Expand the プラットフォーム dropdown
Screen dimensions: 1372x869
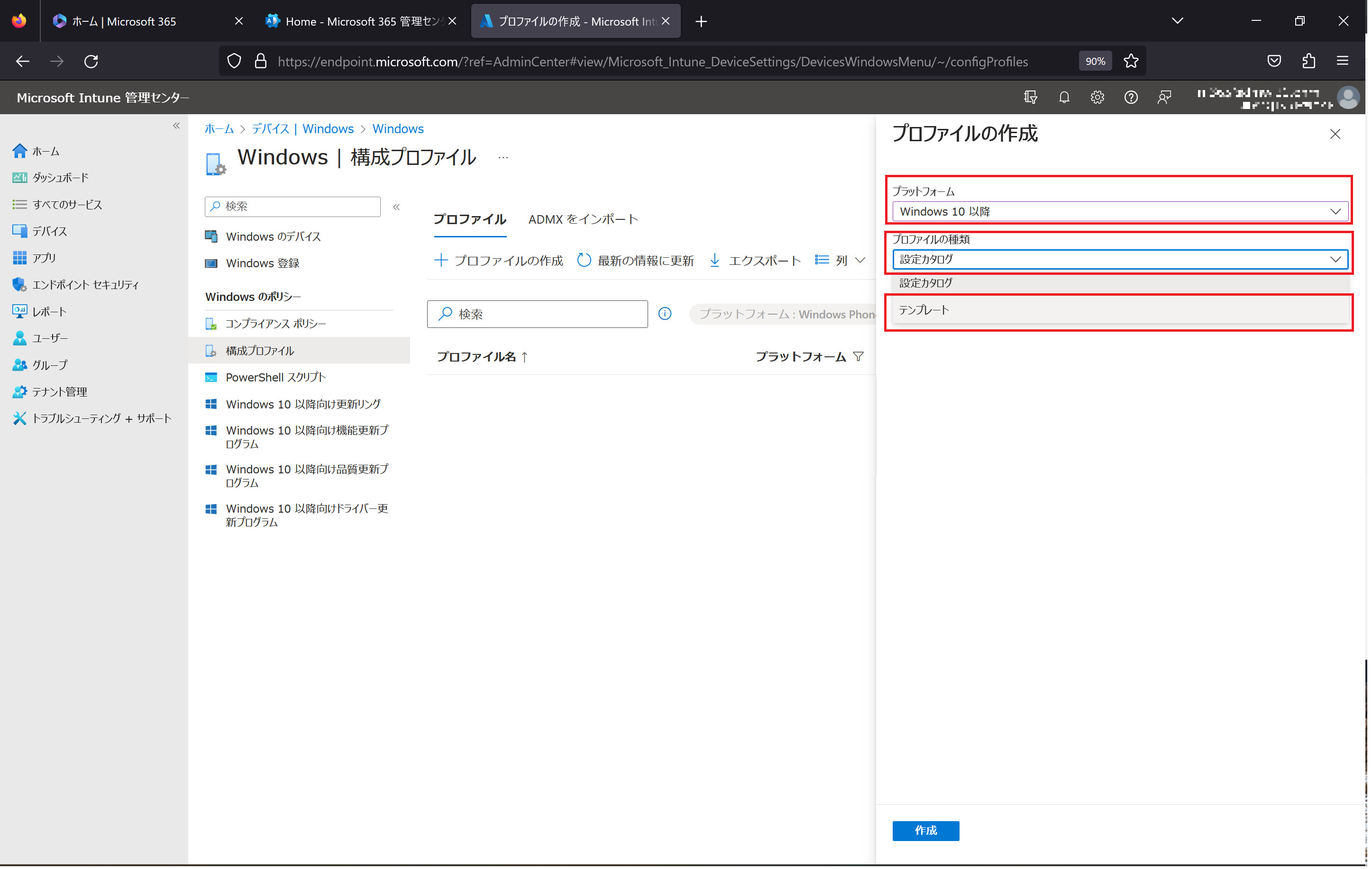pyautogui.click(x=1120, y=212)
